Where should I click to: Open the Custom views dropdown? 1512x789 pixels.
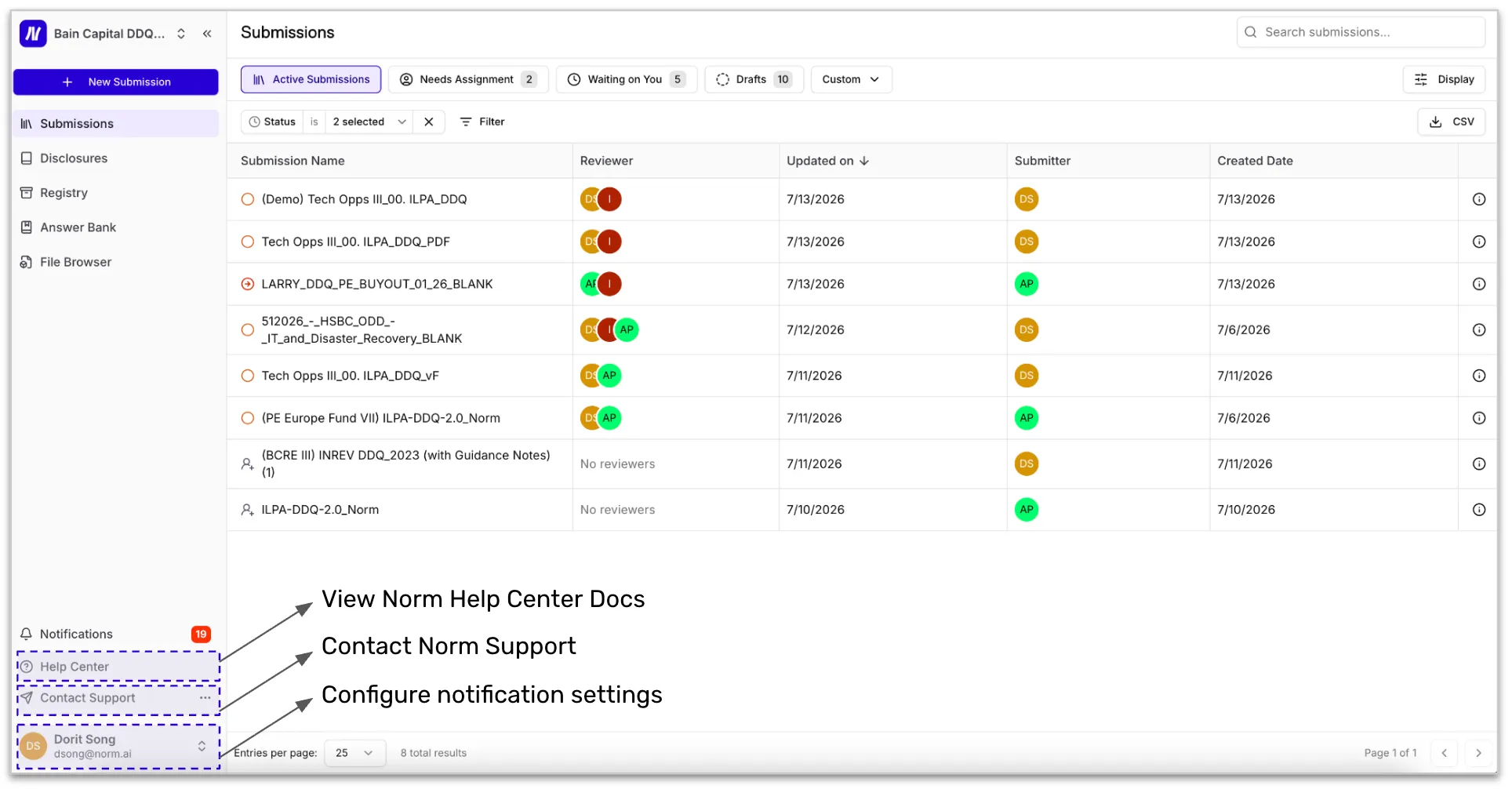[851, 79]
